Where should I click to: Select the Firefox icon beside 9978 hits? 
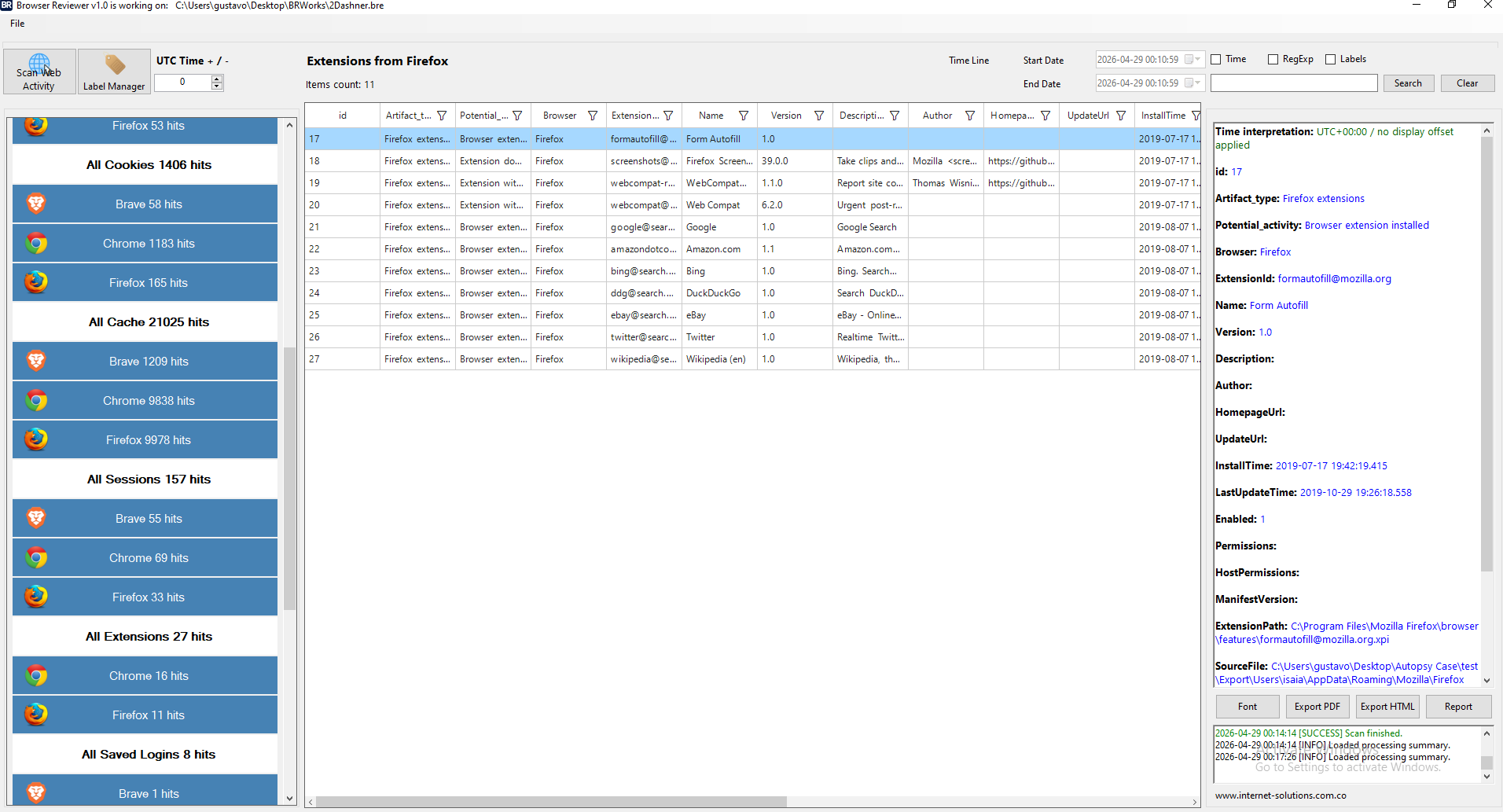(x=36, y=439)
